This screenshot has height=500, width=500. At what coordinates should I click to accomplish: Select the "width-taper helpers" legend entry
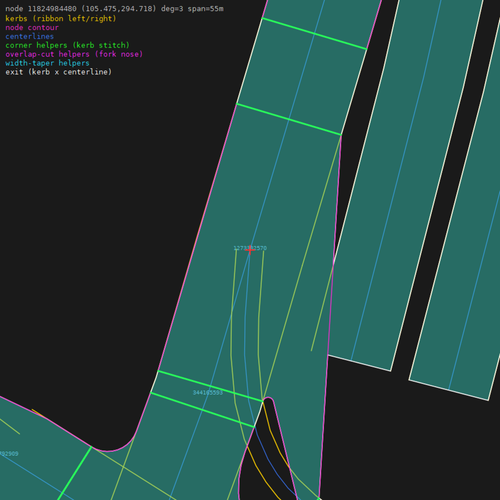[47, 63]
